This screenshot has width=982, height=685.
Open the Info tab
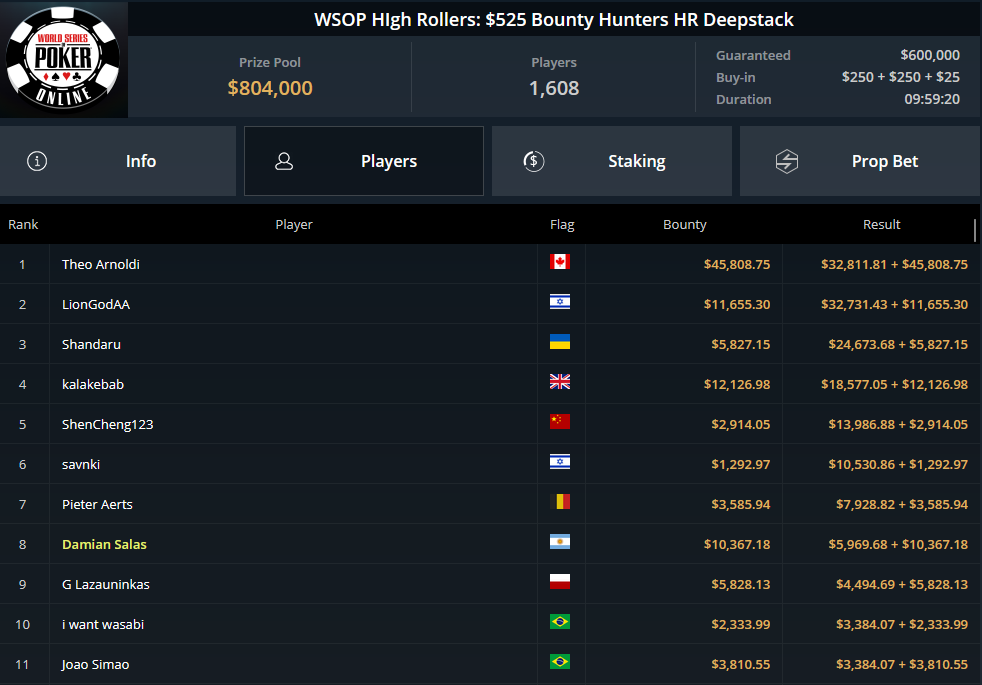pos(118,161)
